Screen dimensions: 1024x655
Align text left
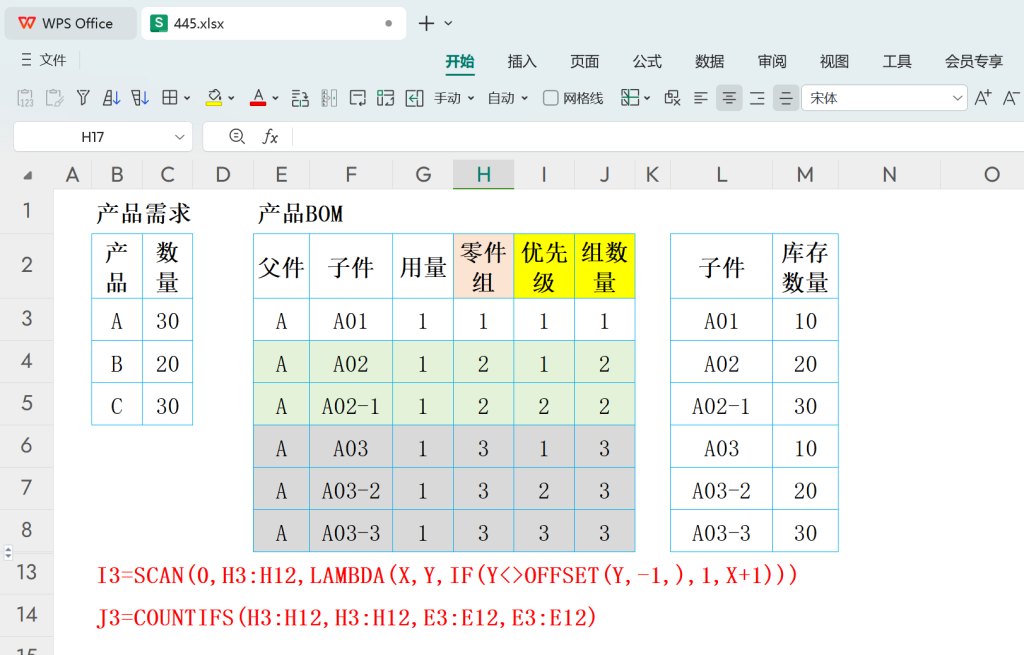[701, 98]
